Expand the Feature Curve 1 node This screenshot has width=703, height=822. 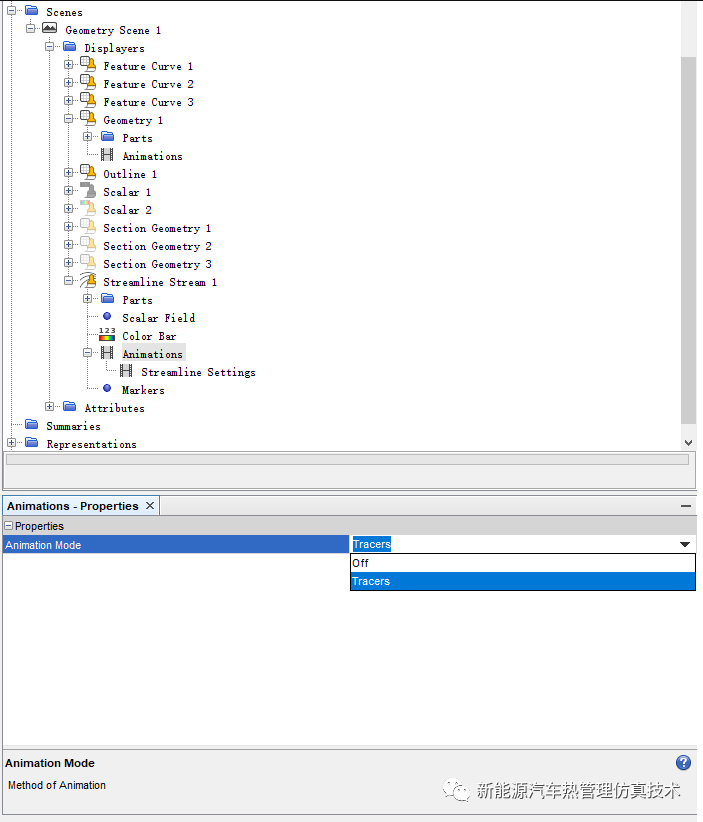point(69,64)
